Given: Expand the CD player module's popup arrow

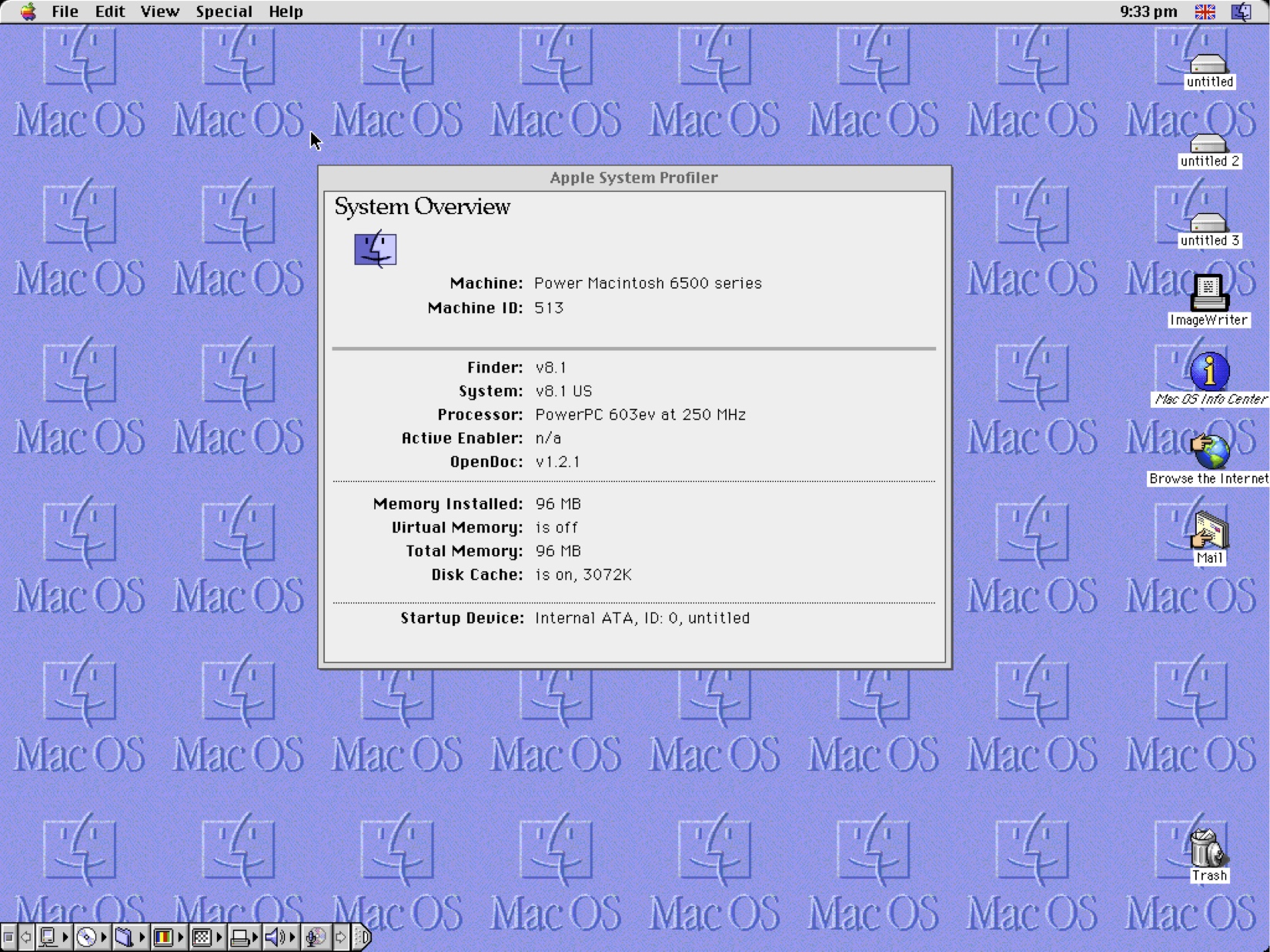Looking at the screenshot, I should click(104, 937).
